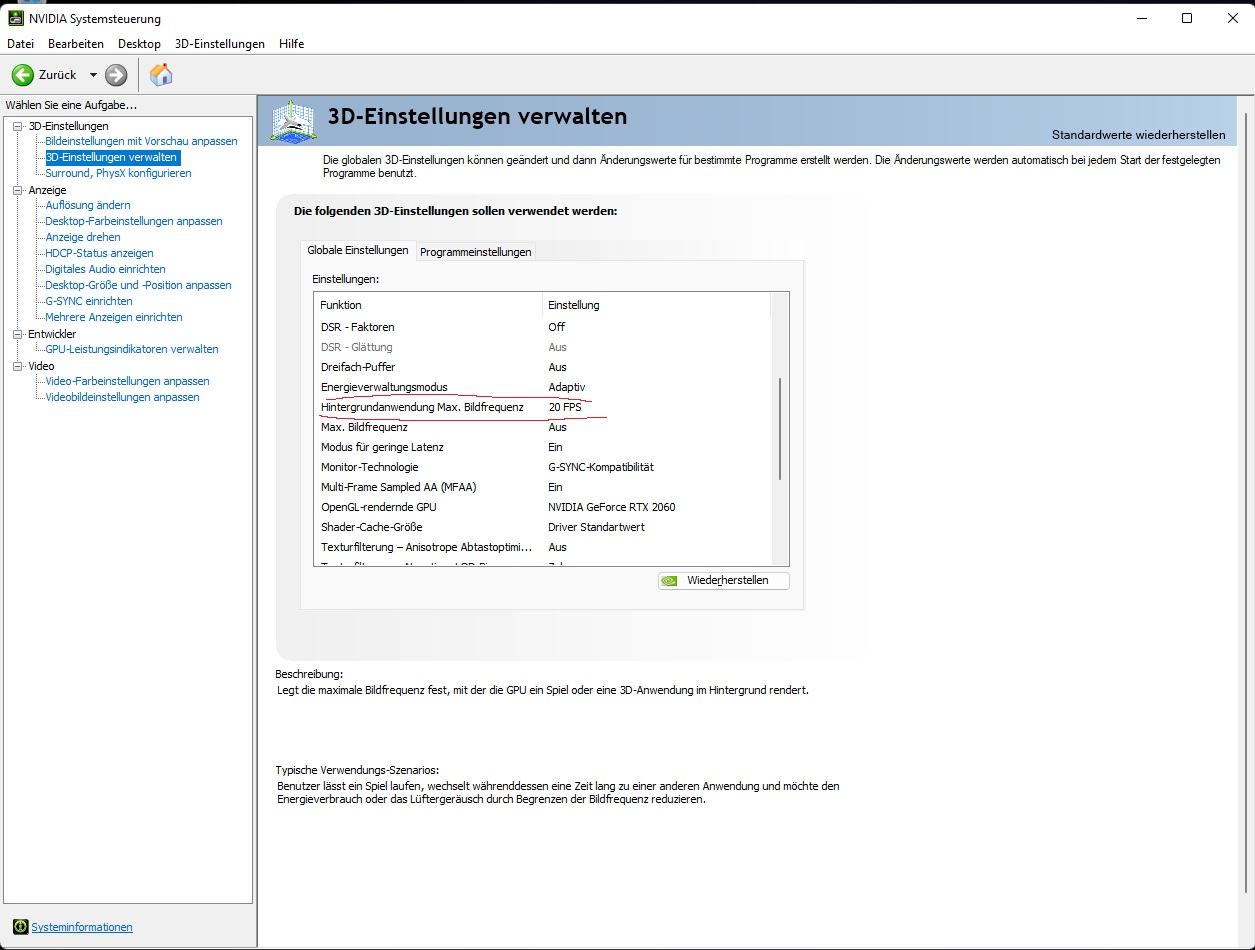Select the Max. Bildfrequenz row
Viewport: 1255px width, 950px height.
pos(543,427)
